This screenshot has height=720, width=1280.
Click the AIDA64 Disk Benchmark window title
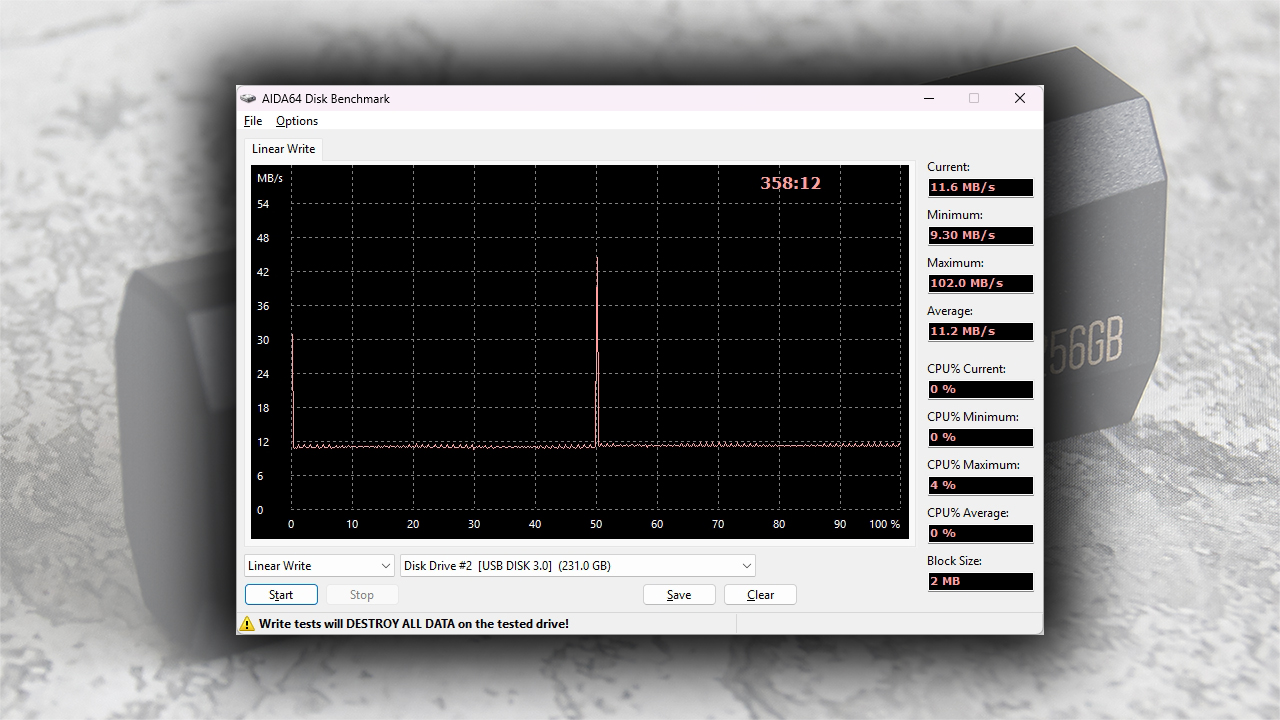[x=326, y=98]
